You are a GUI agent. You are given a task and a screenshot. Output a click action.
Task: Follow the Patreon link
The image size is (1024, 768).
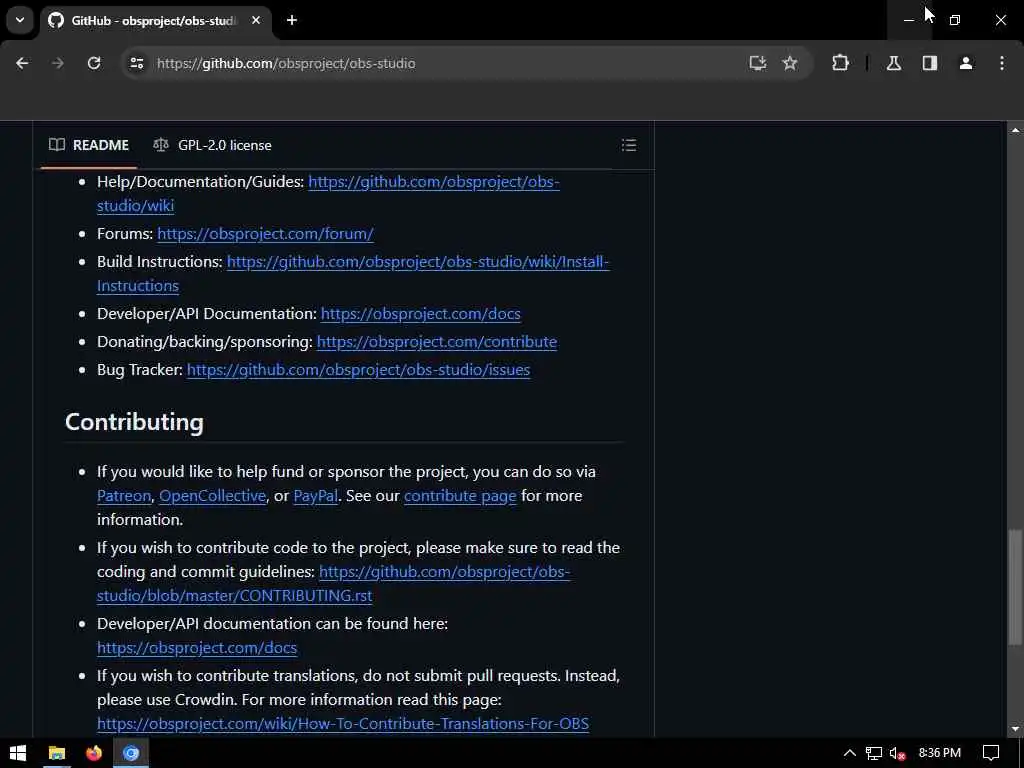(x=124, y=496)
